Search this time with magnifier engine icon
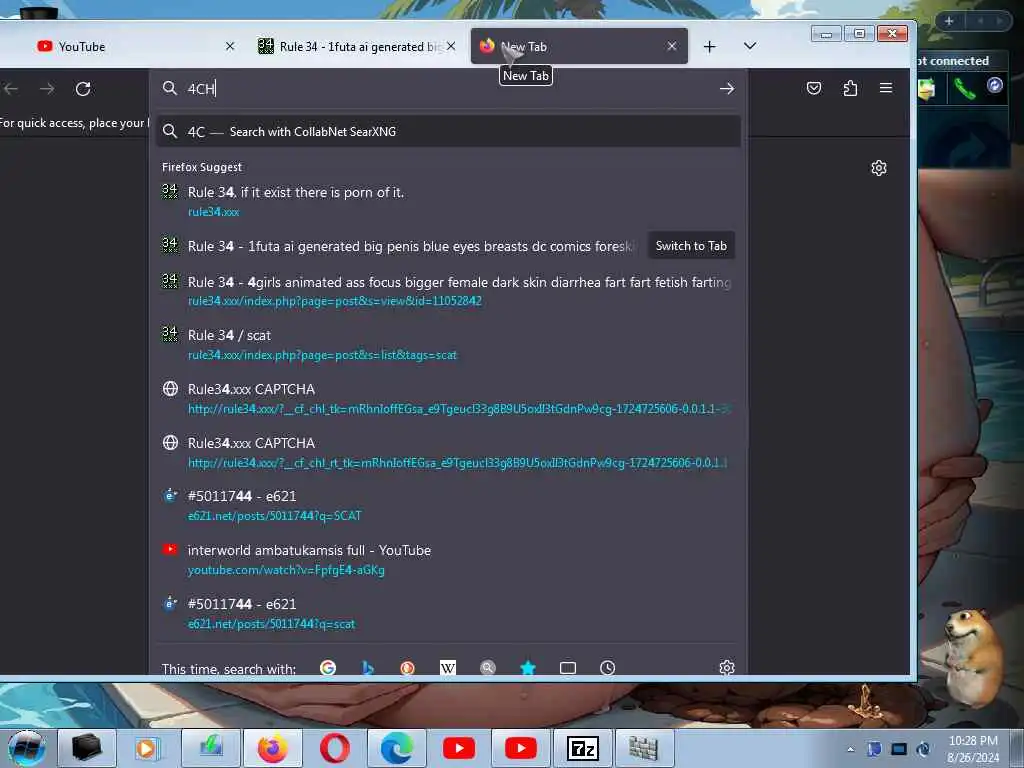The image size is (1024, 768). pyautogui.click(x=488, y=667)
